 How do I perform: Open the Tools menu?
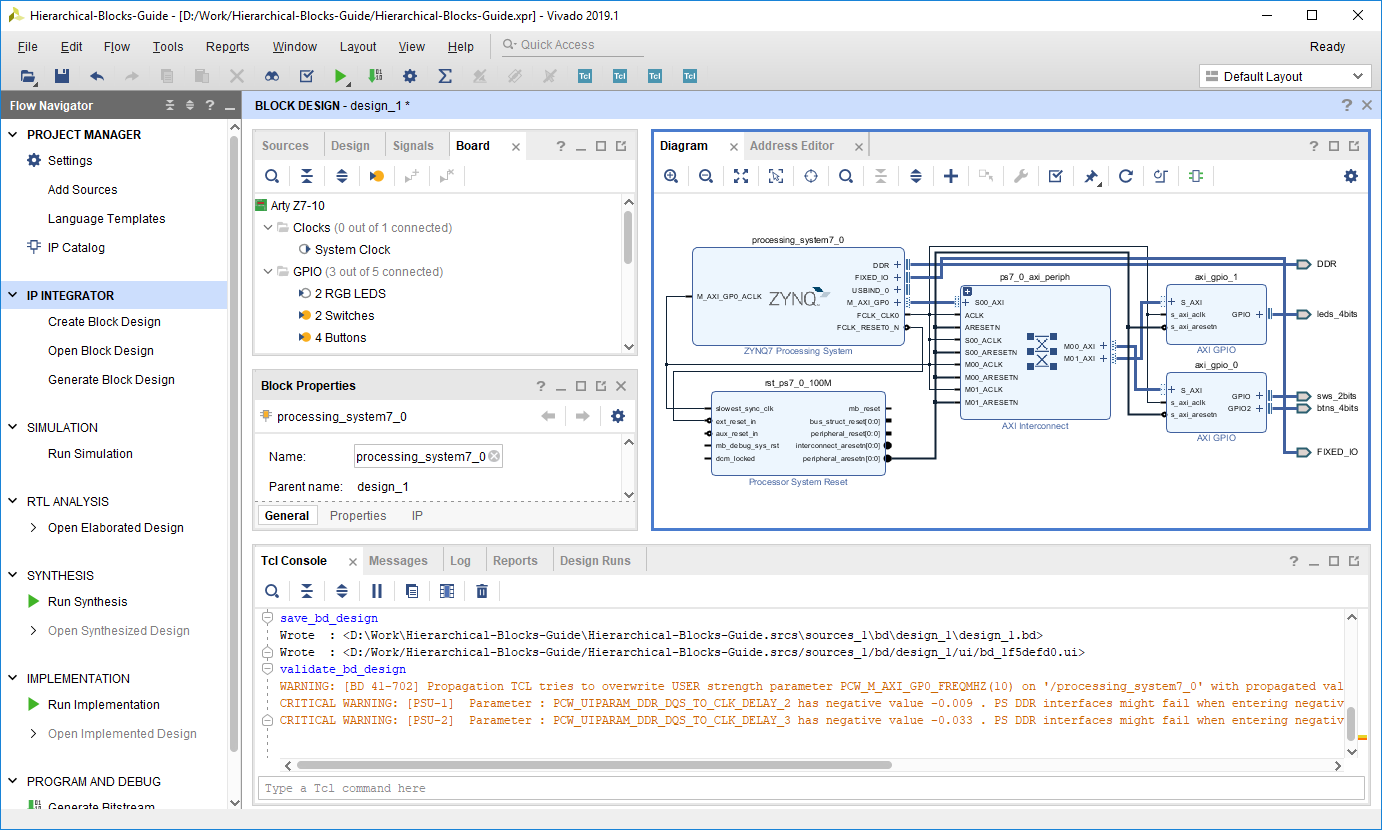coord(168,47)
